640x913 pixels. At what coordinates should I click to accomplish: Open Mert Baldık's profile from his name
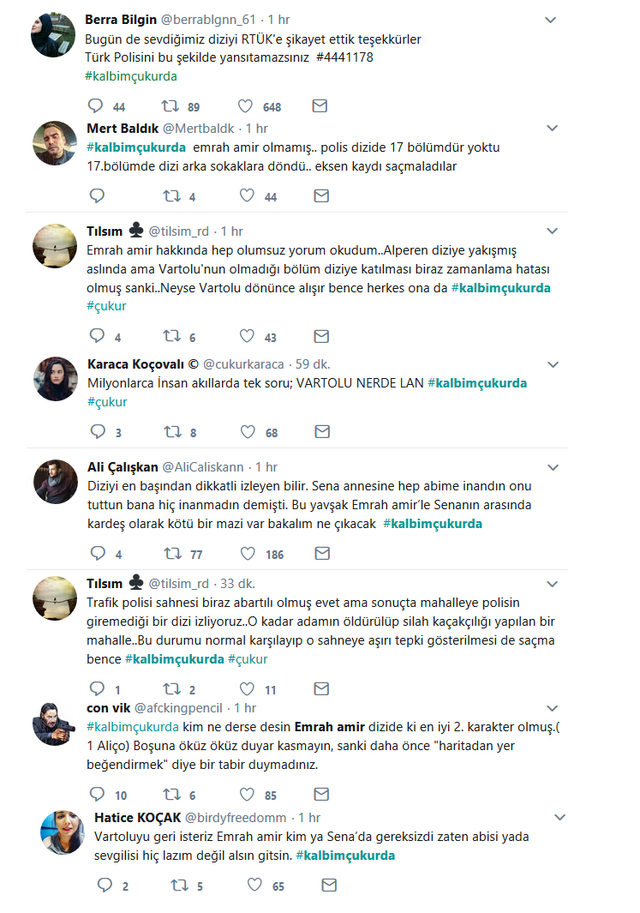pyautogui.click(x=122, y=128)
